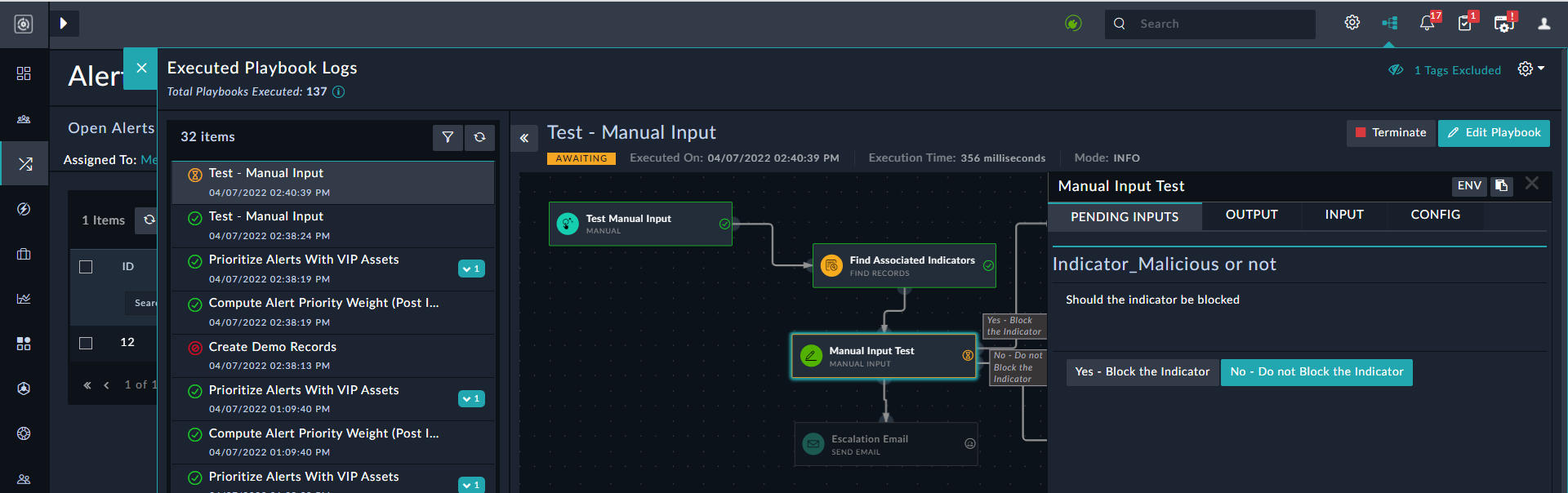Switch to the CONFIG tab
This screenshot has width=1568, height=493.
pos(1435,215)
